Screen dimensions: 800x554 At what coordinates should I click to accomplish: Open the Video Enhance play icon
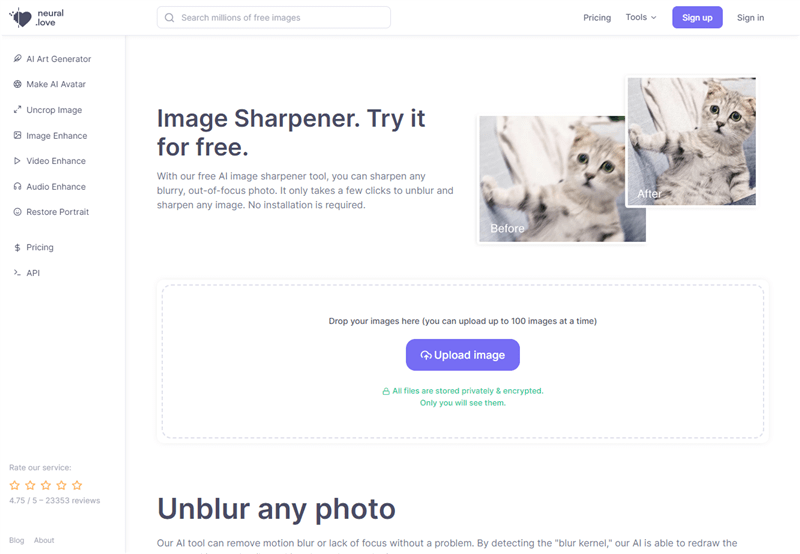(x=17, y=161)
